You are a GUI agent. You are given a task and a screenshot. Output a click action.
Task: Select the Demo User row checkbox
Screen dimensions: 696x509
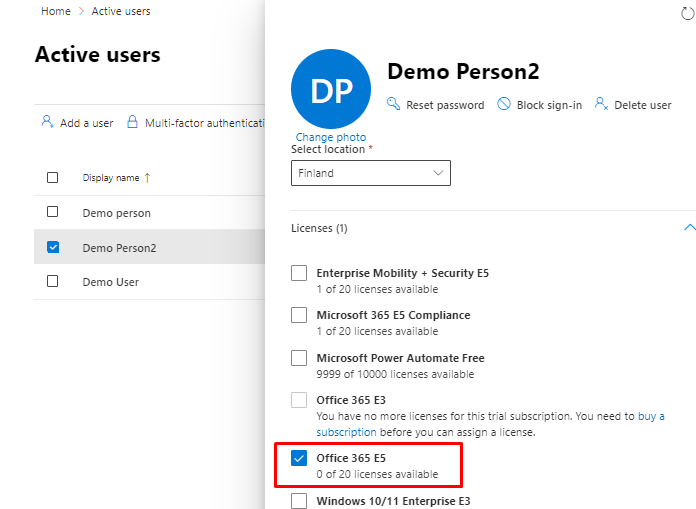point(53,282)
